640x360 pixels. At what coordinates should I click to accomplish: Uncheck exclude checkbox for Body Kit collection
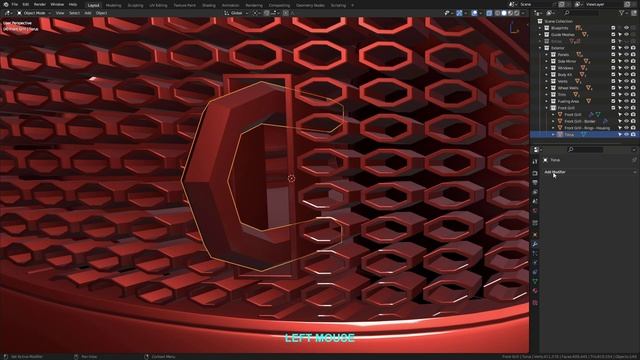click(x=613, y=75)
